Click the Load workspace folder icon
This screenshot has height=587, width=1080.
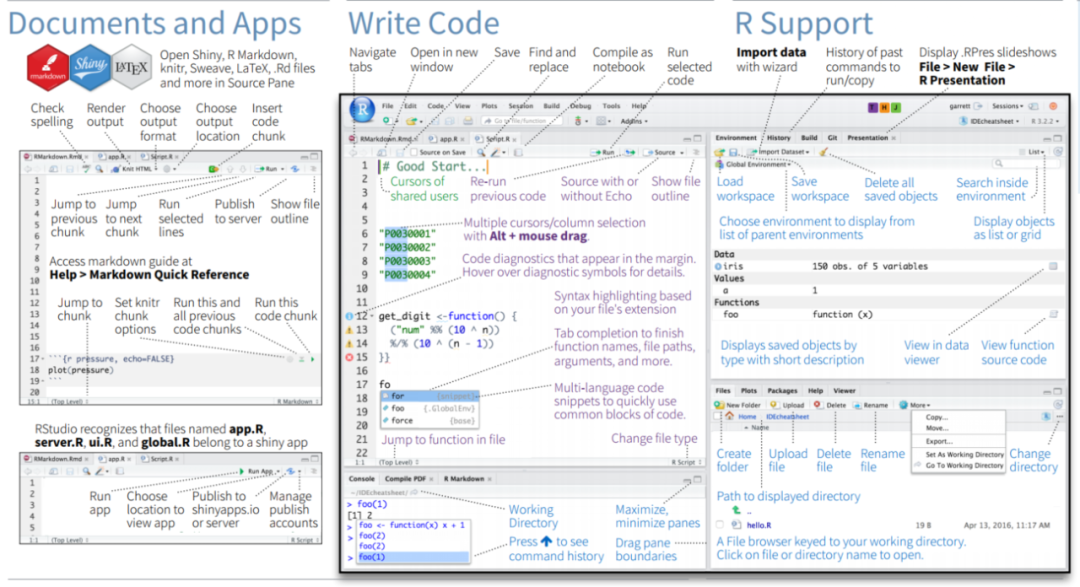(x=719, y=152)
